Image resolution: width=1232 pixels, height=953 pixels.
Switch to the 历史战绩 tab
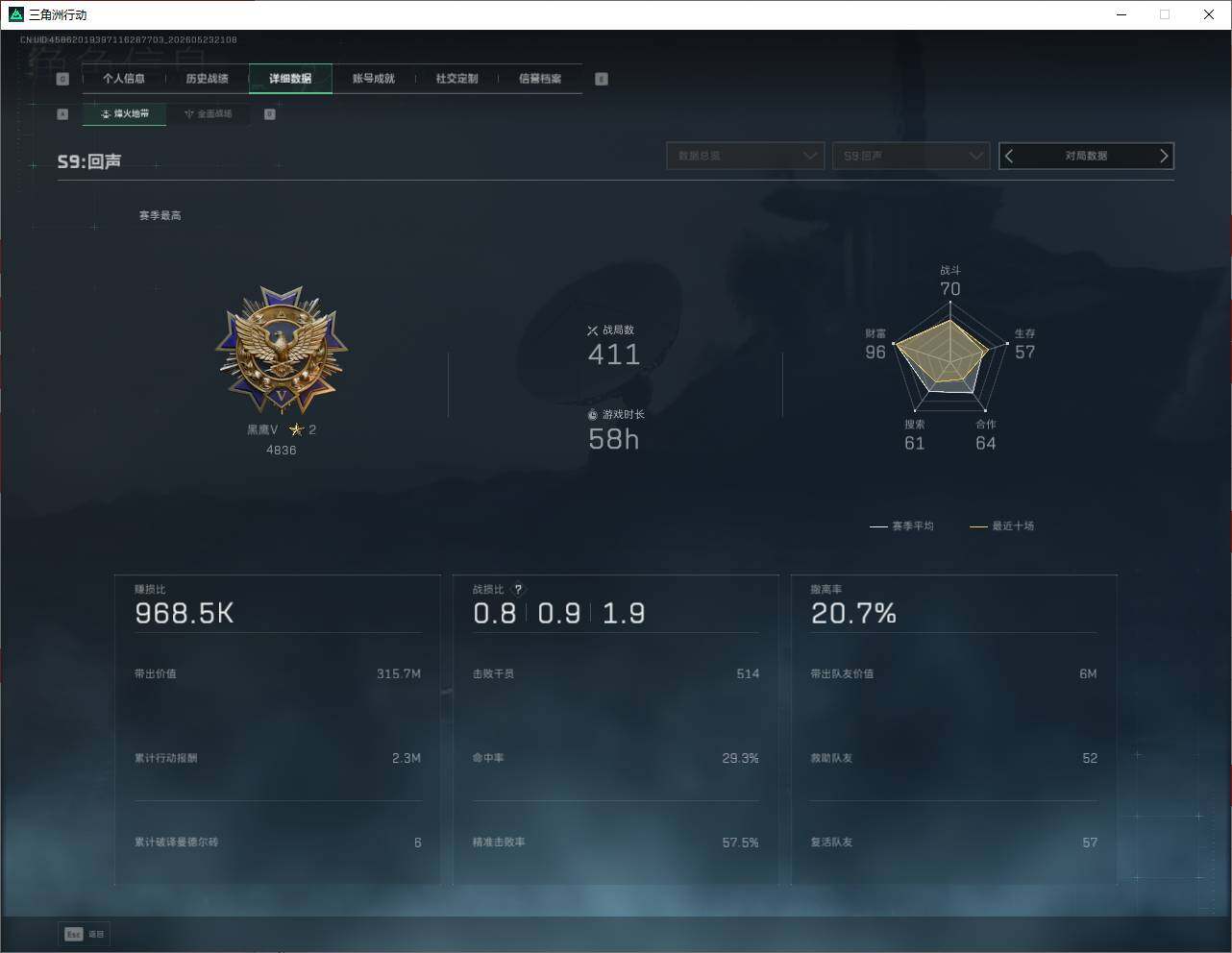tap(208, 79)
